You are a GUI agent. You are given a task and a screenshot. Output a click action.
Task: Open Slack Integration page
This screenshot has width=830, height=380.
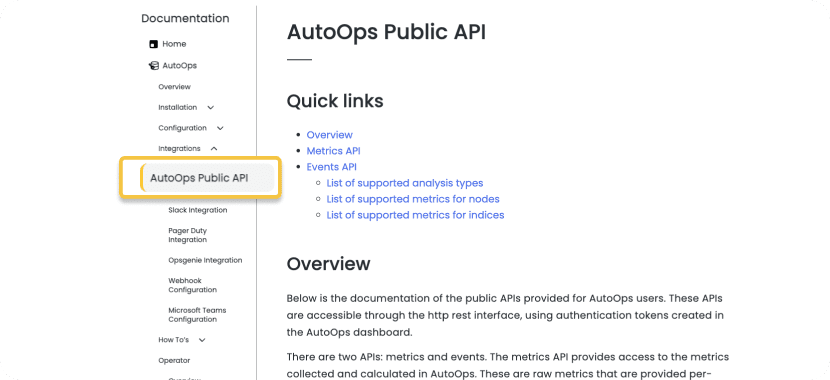tap(197, 210)
